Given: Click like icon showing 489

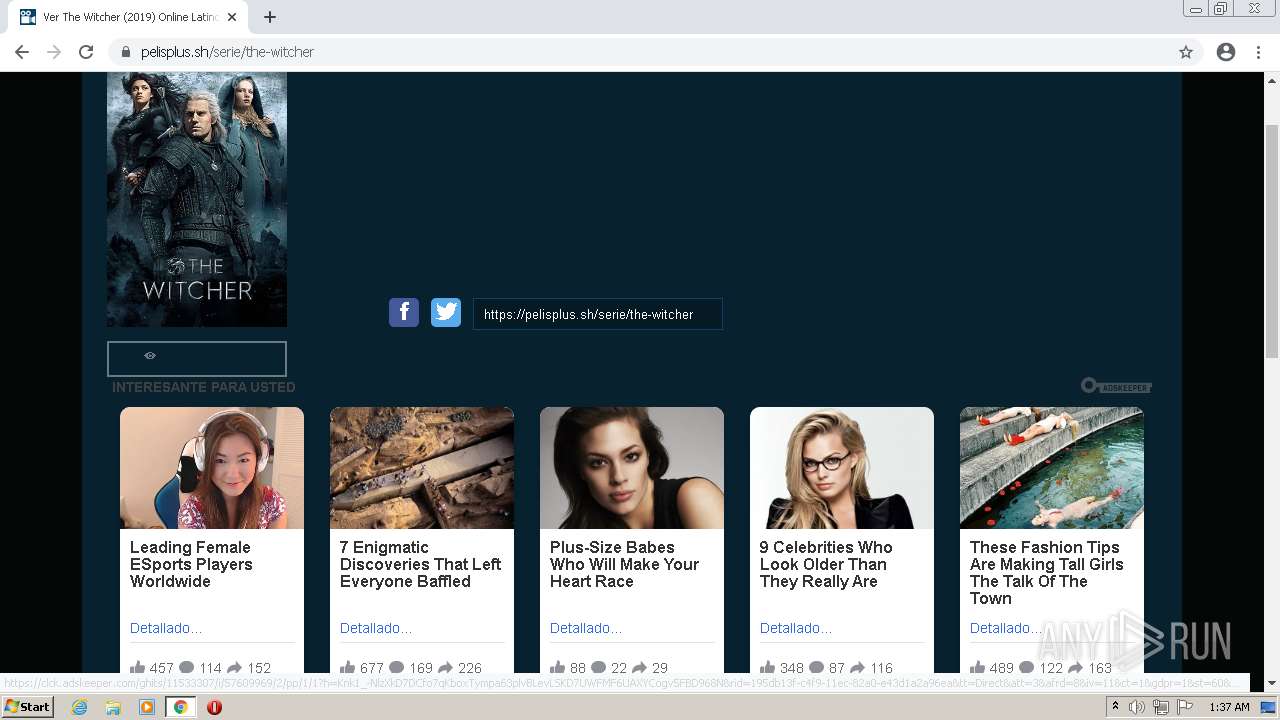Looking at the screenshot, I should click(978, 667).
